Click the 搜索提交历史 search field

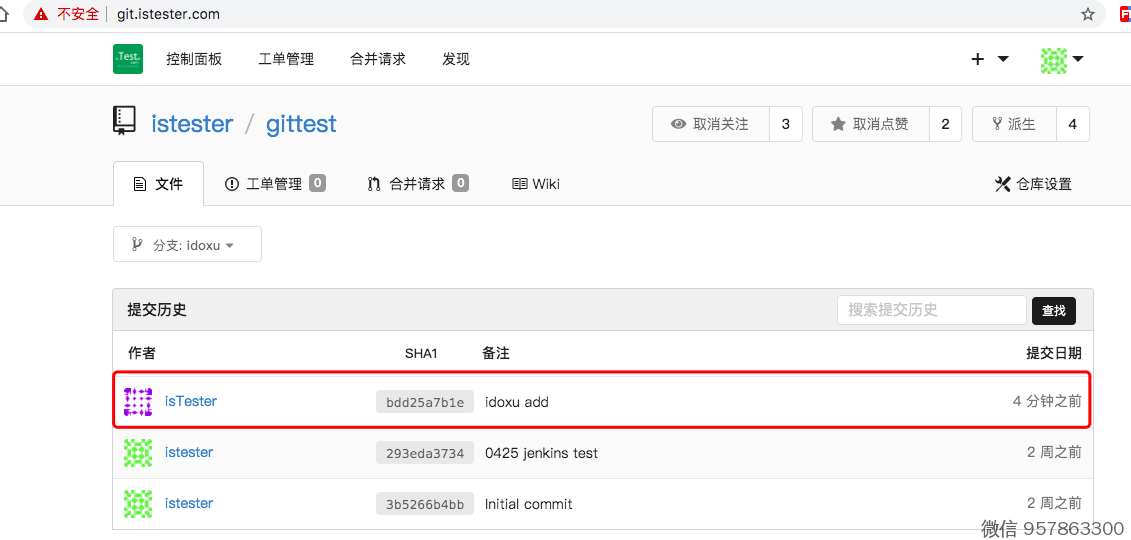tap(931, 310)
